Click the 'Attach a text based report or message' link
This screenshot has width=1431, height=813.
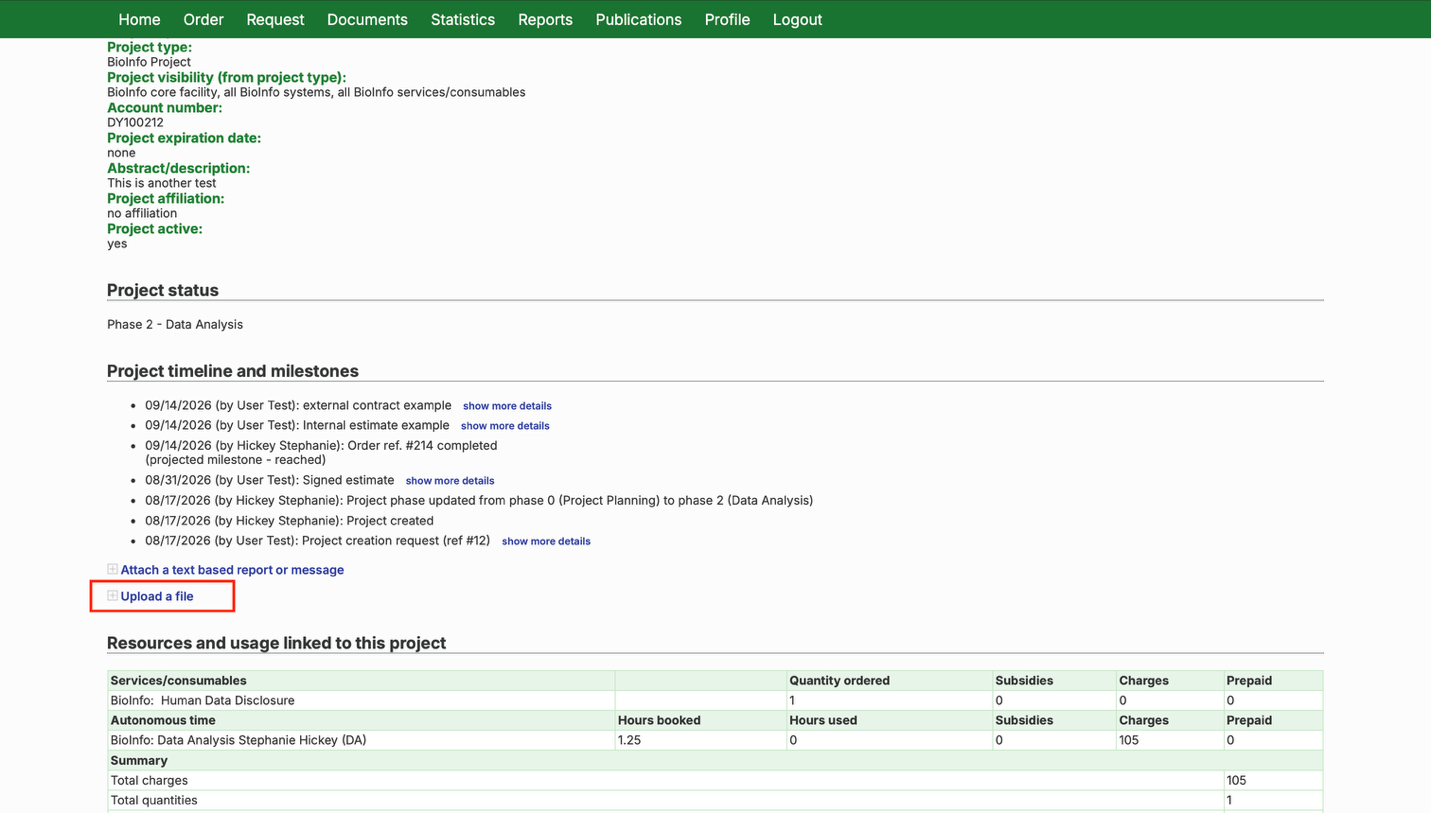232,570
